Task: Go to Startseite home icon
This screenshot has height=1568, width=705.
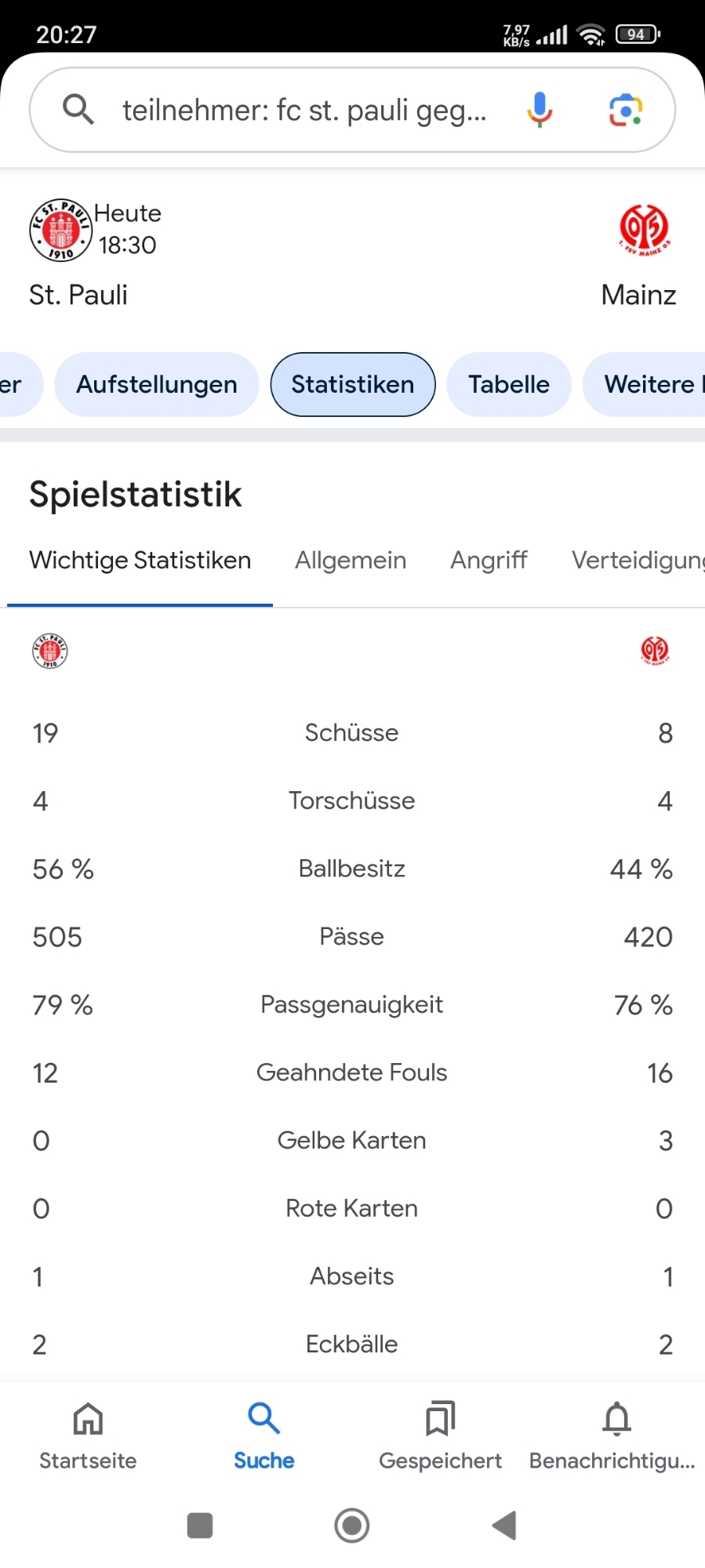Action: coord(88,1419)
